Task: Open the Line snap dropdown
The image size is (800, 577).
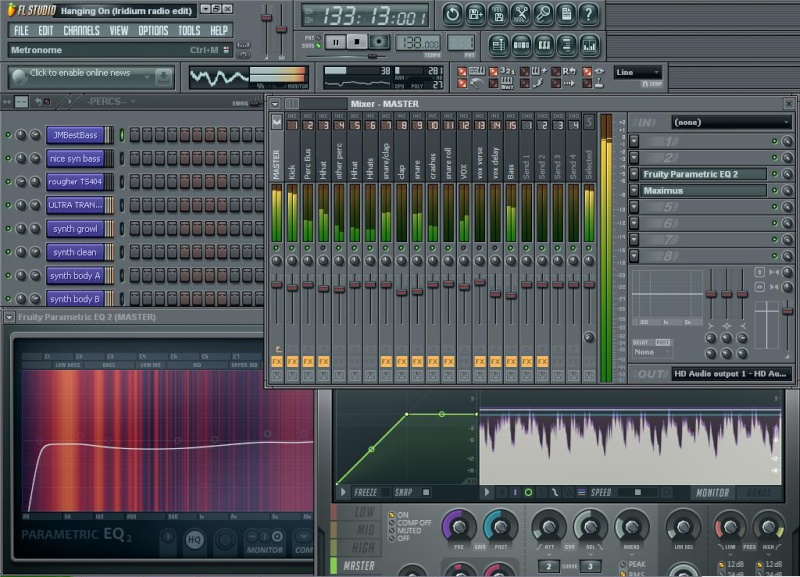Action: pyautogui.click(x=638, y=72)
